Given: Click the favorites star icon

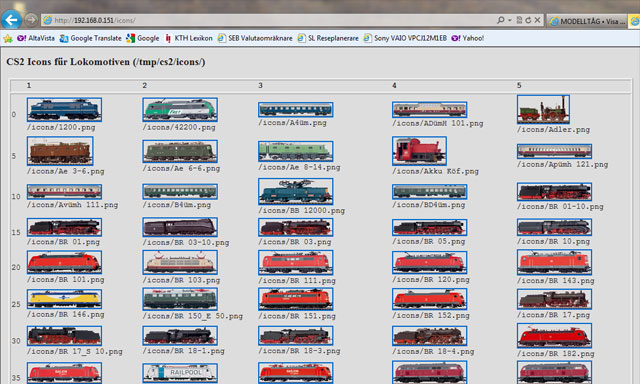Looking at the screenshot, I should [x=8, y=38].
